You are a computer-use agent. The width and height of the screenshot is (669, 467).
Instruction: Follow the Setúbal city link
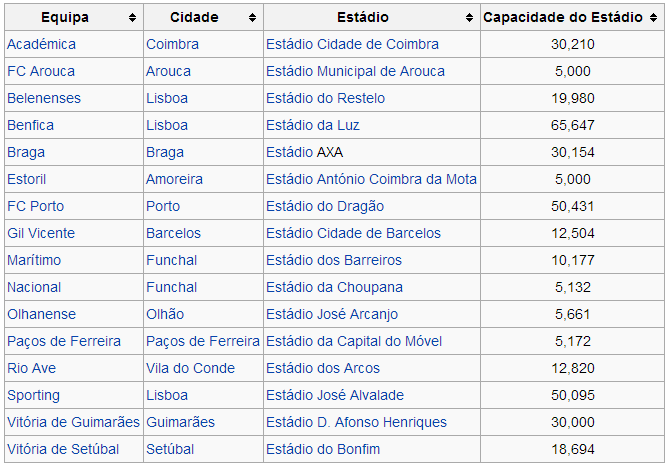[170, 449]
